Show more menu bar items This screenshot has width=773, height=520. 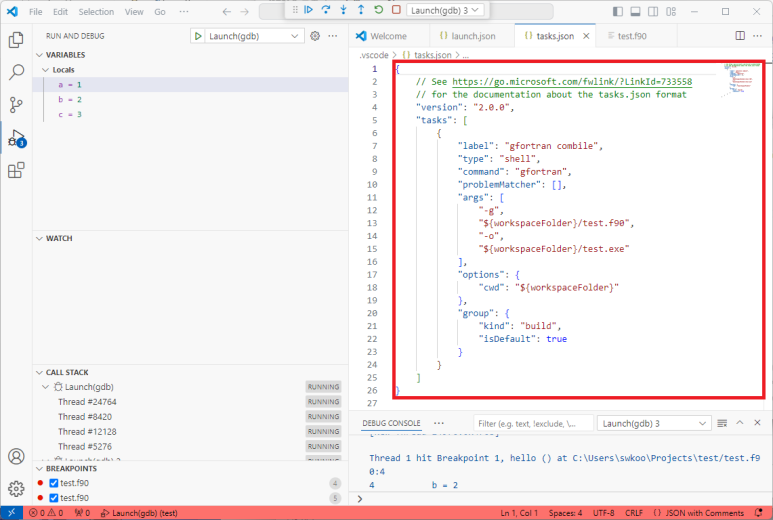[x=184, y=12]
